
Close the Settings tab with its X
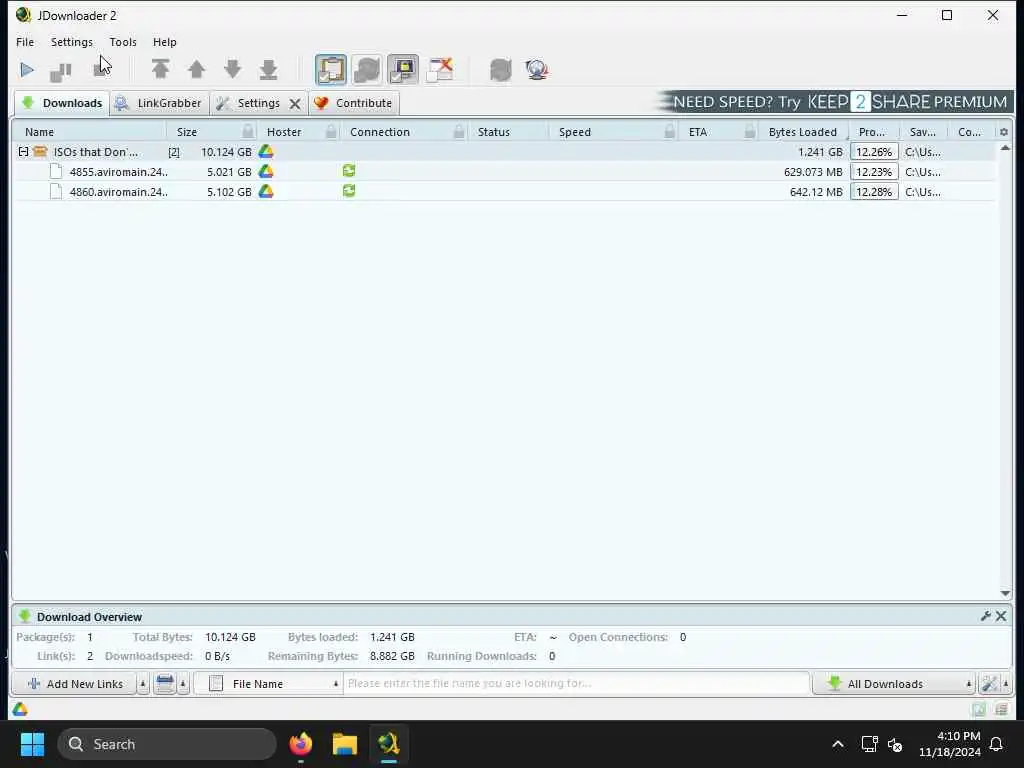295,104
